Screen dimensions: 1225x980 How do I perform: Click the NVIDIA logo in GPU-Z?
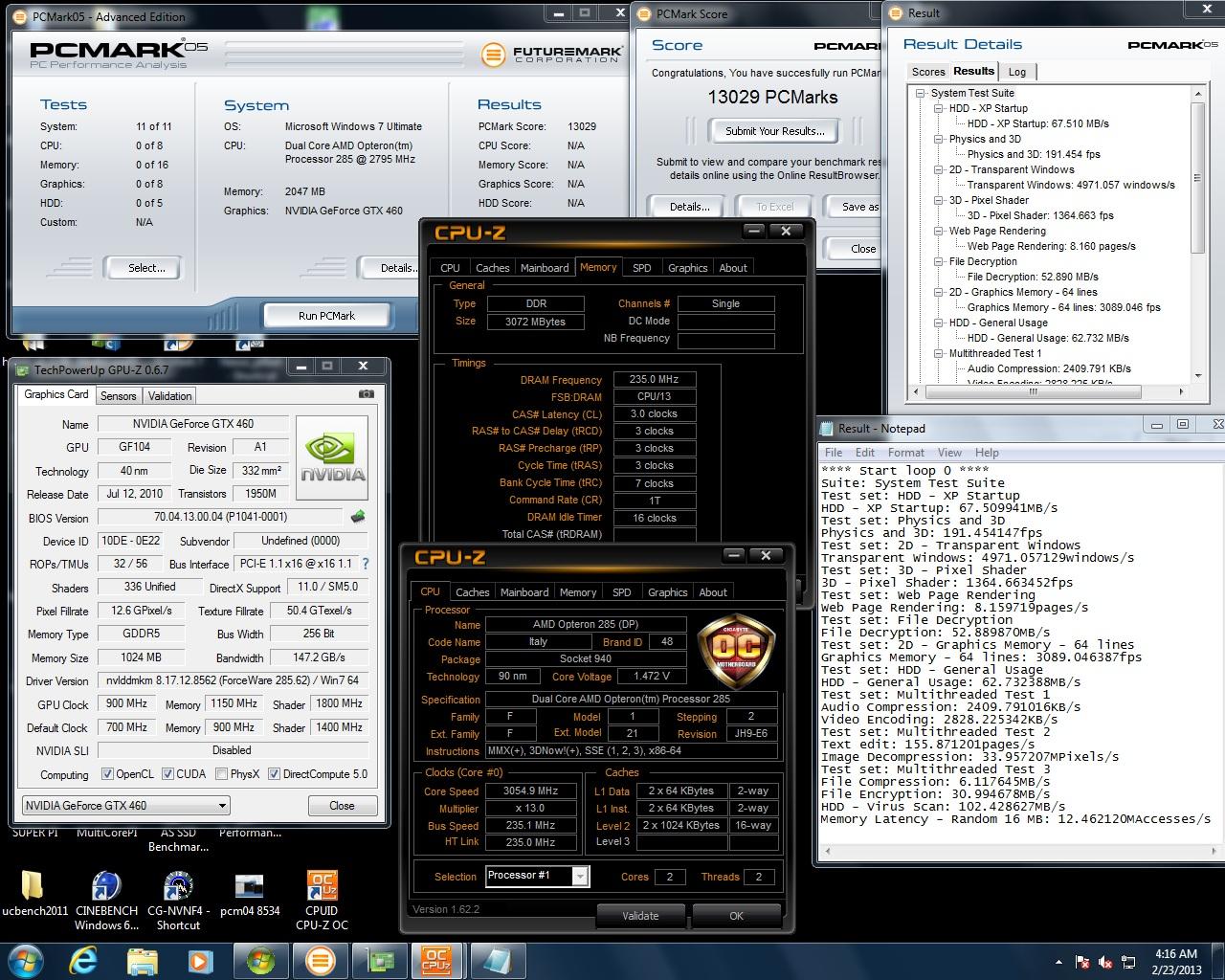(332, 457)
